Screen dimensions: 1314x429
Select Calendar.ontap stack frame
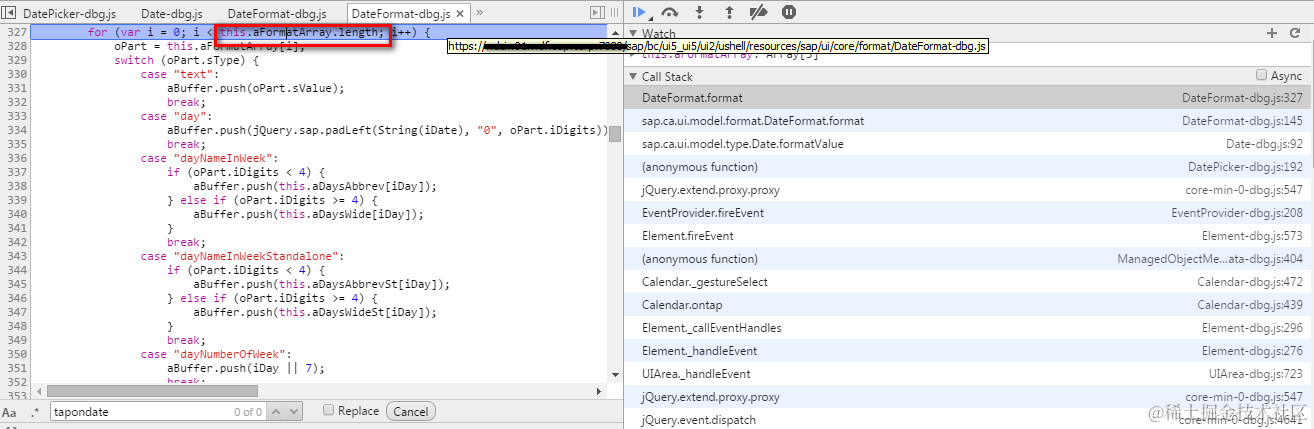[x=968, y=305]
